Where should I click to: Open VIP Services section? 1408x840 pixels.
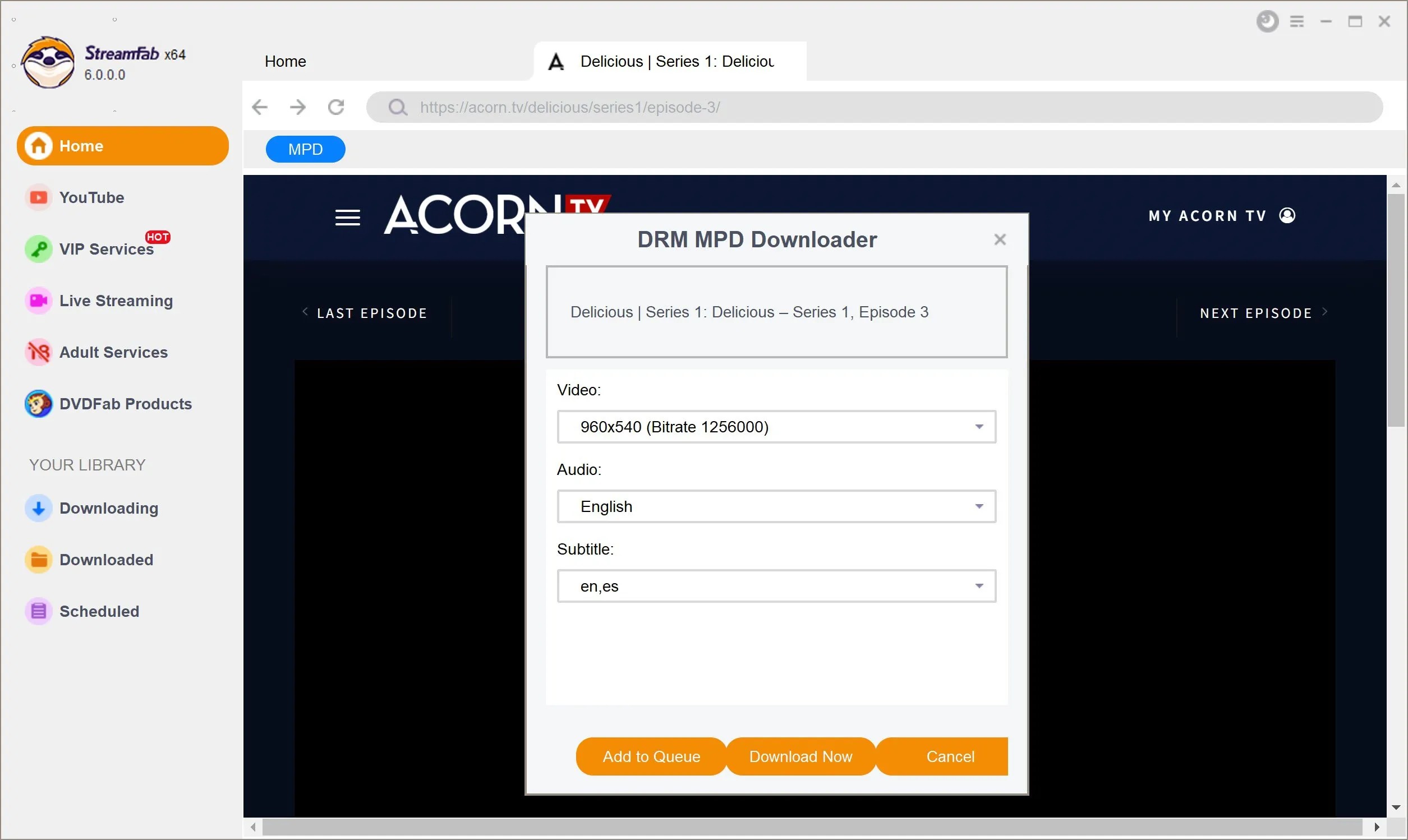tap(107, 249)
